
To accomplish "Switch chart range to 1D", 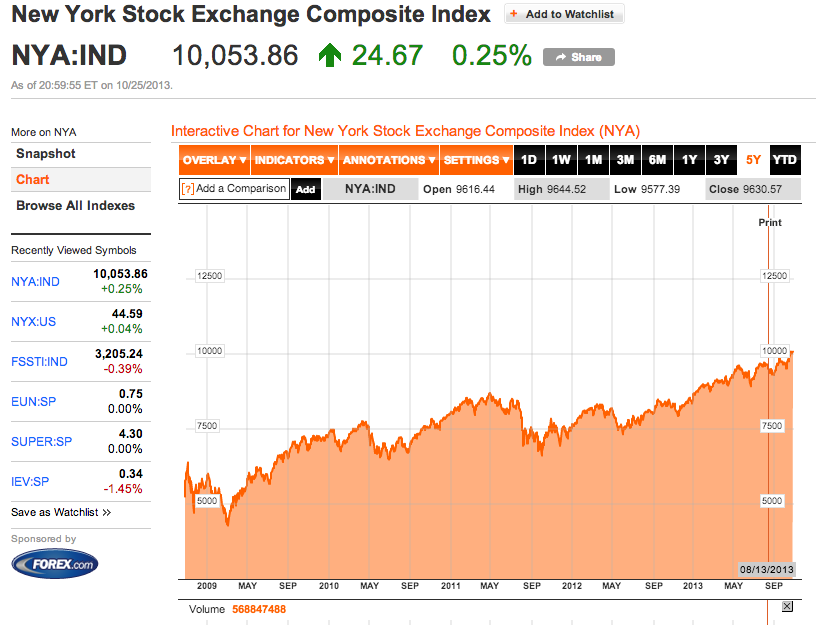I will pos(527,159).
